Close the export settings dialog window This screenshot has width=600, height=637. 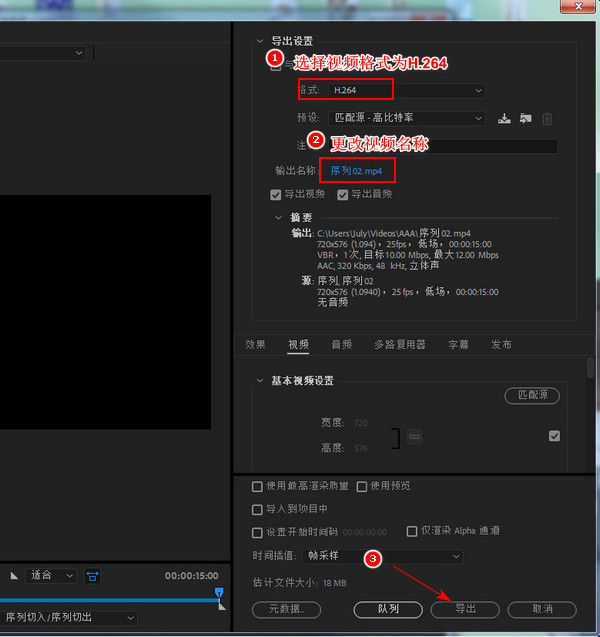point(578,6)
